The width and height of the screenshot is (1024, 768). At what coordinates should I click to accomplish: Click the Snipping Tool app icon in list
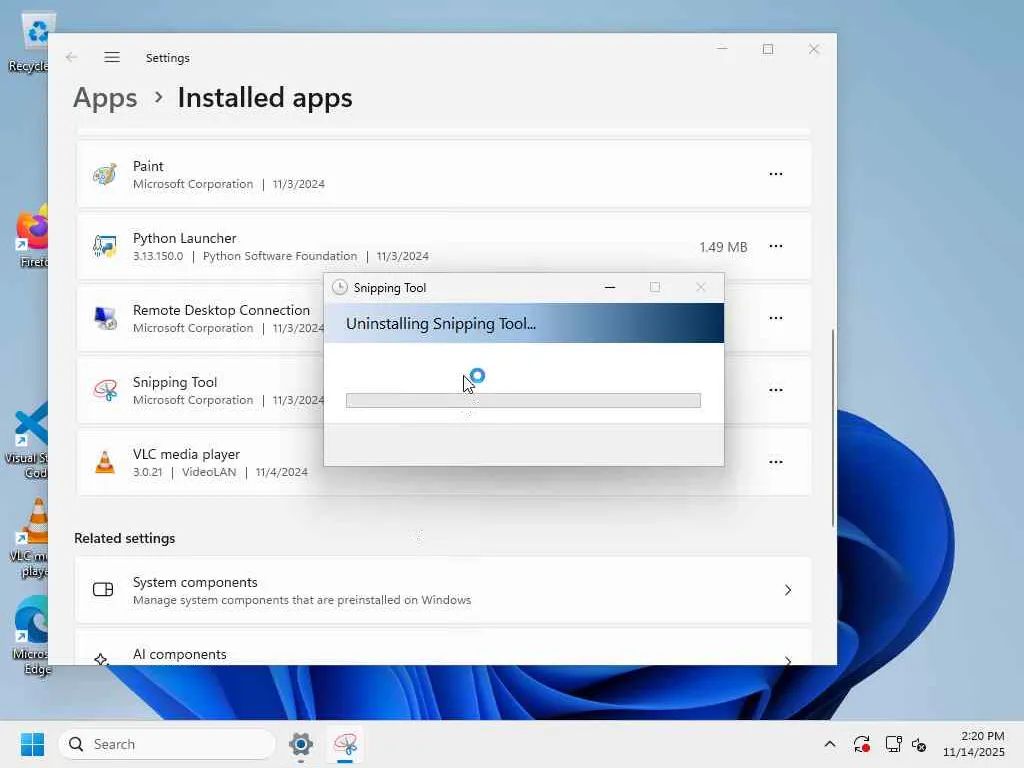click(105, 390)
